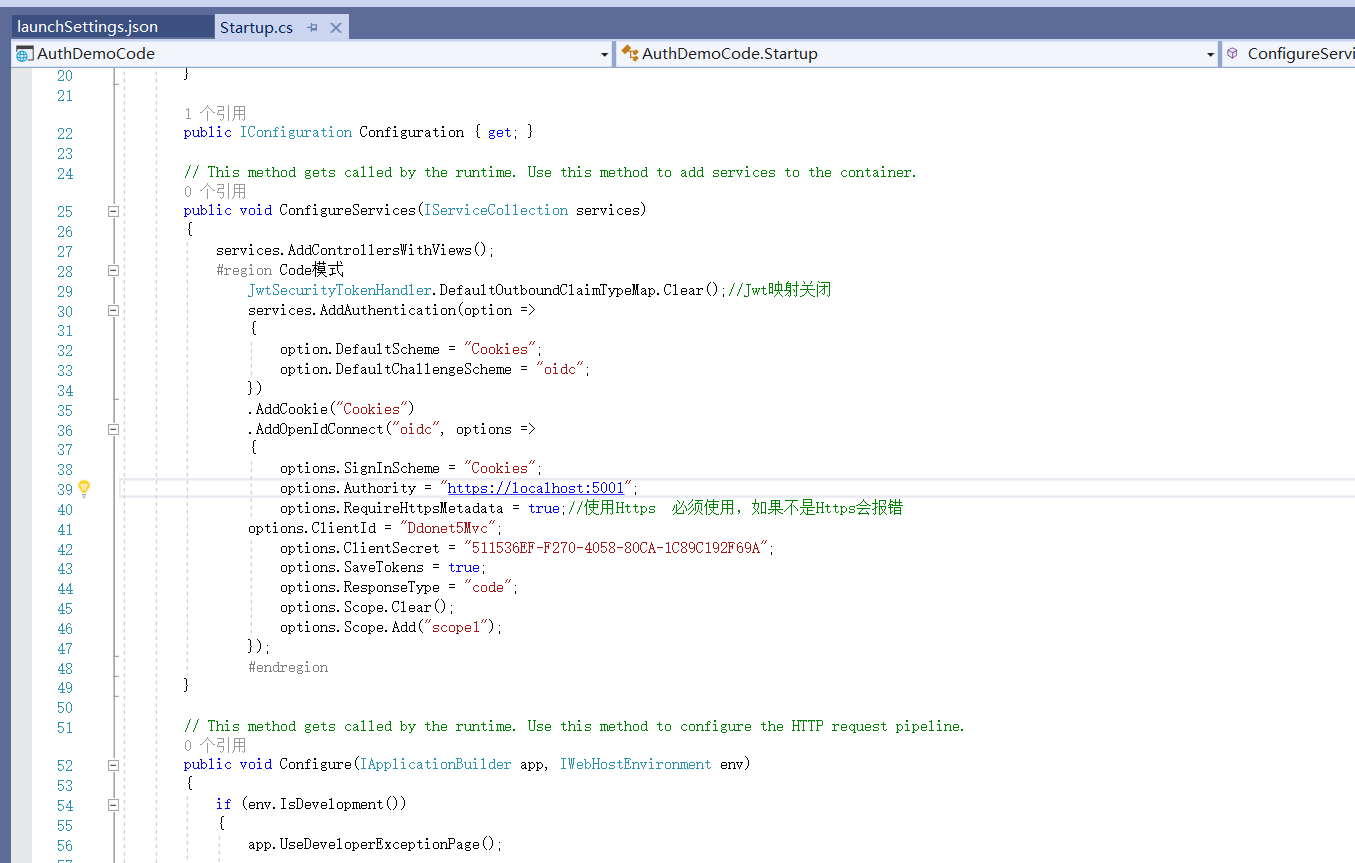The image size is (1355, 863).
Task: Collapse the ConfigureServices method at line 25
Action: 113,211
